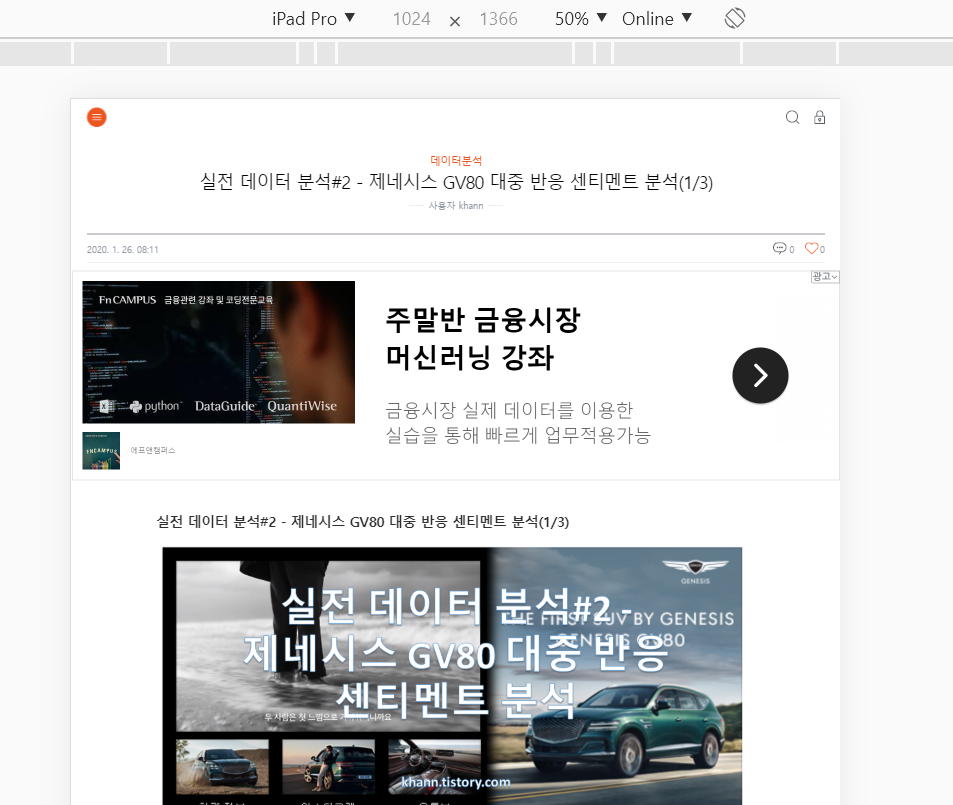Click the search magnifier icon
The image size is (953, 805).
tap(793, 117)
